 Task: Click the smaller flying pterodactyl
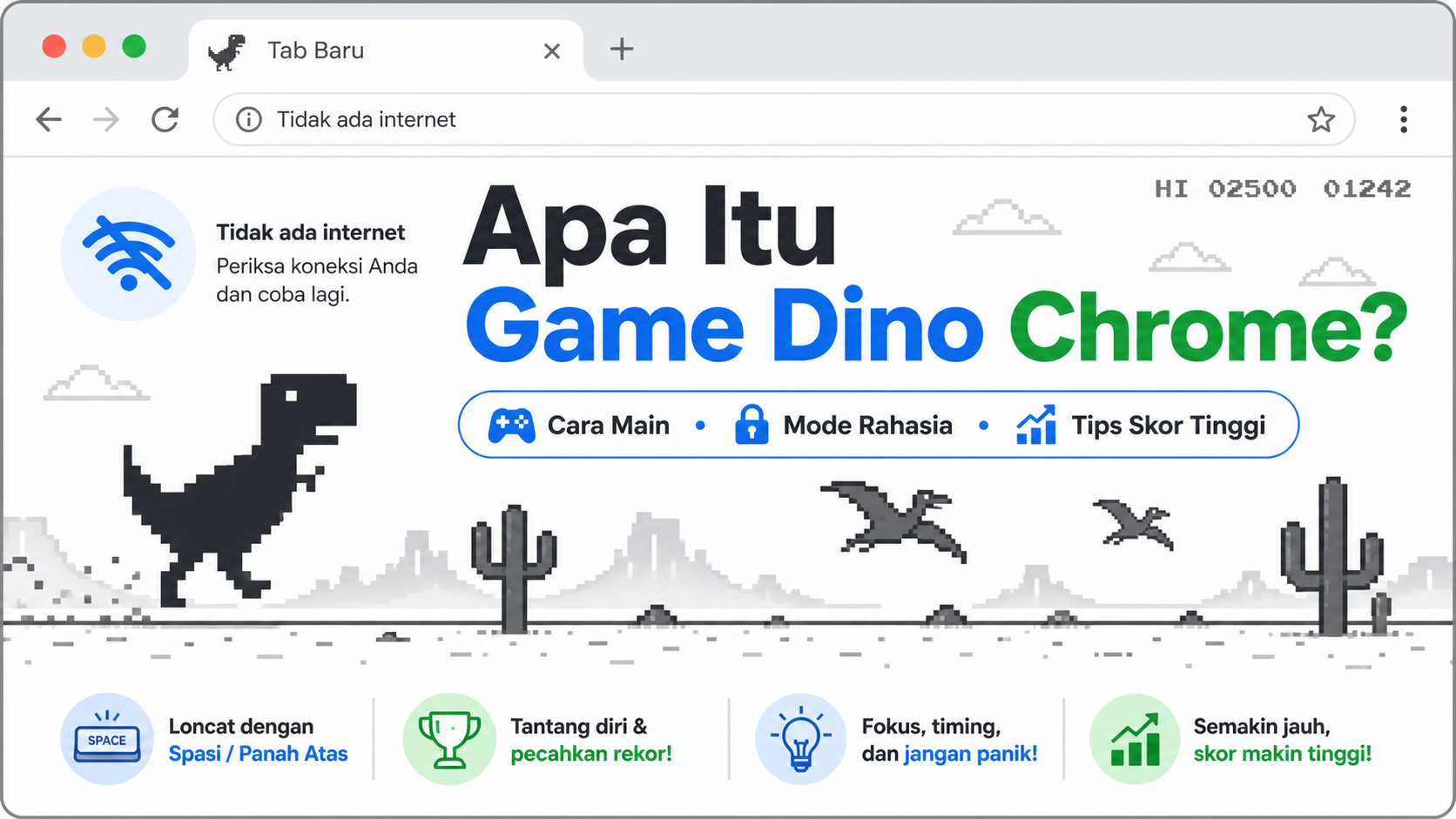coord(1134,523)
